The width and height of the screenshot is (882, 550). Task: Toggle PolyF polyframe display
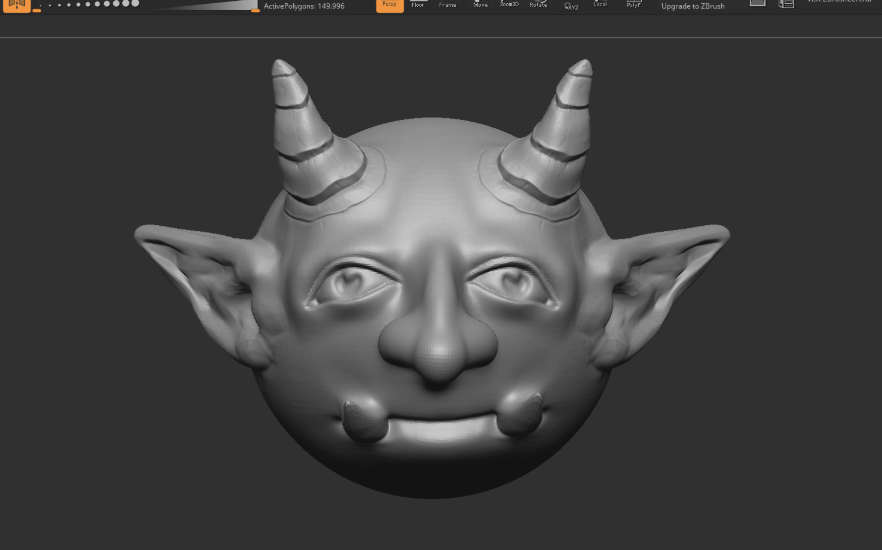click(633, 5)
